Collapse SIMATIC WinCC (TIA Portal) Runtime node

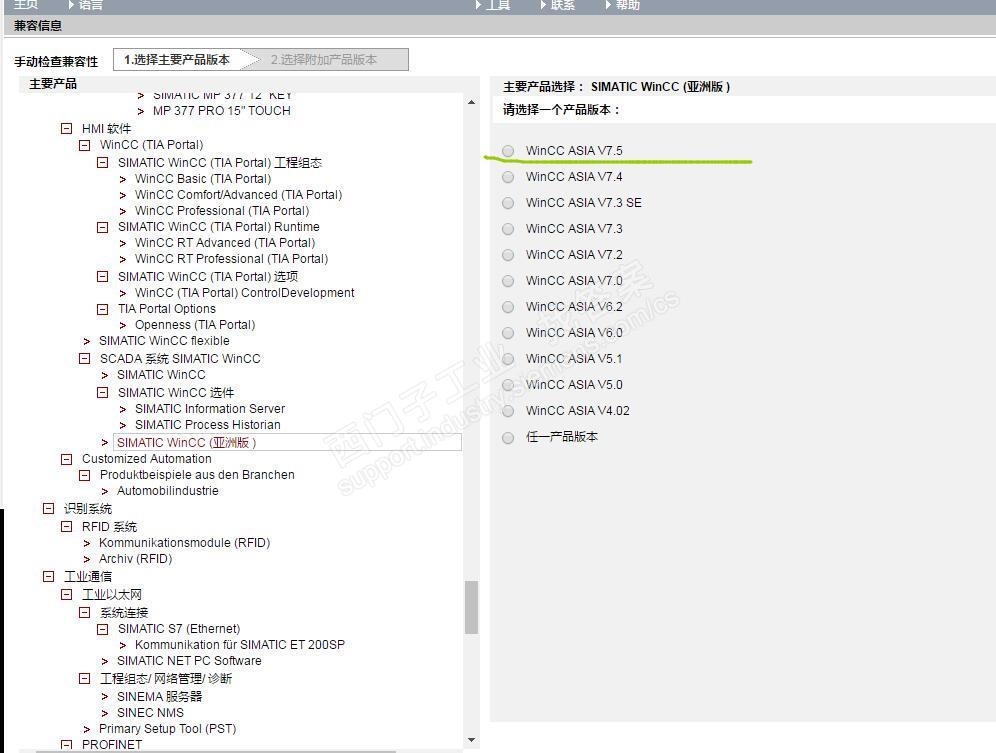click(102, 227)
